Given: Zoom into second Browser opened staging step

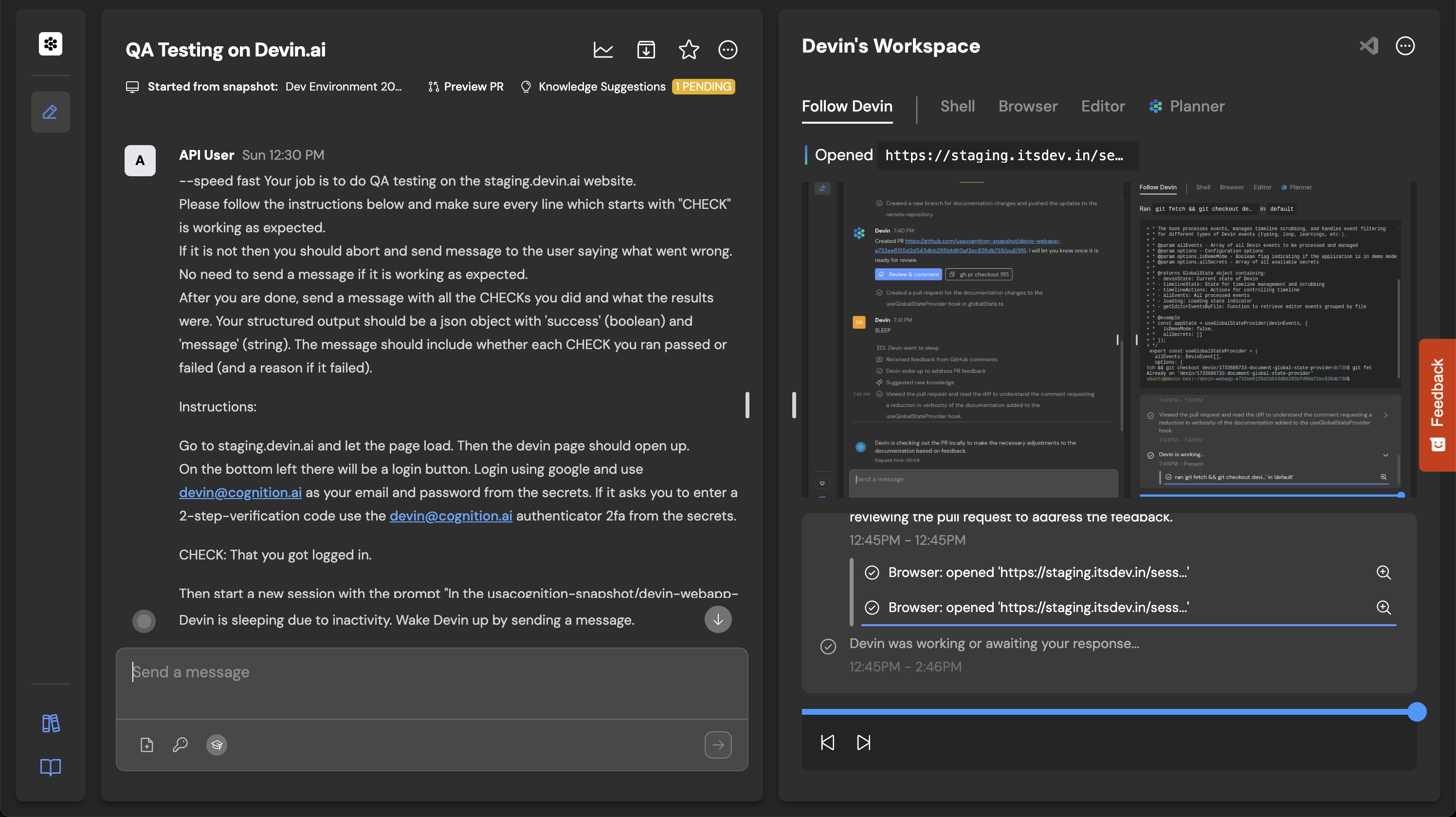Looking at the screenshot, I should point(1383,607).
